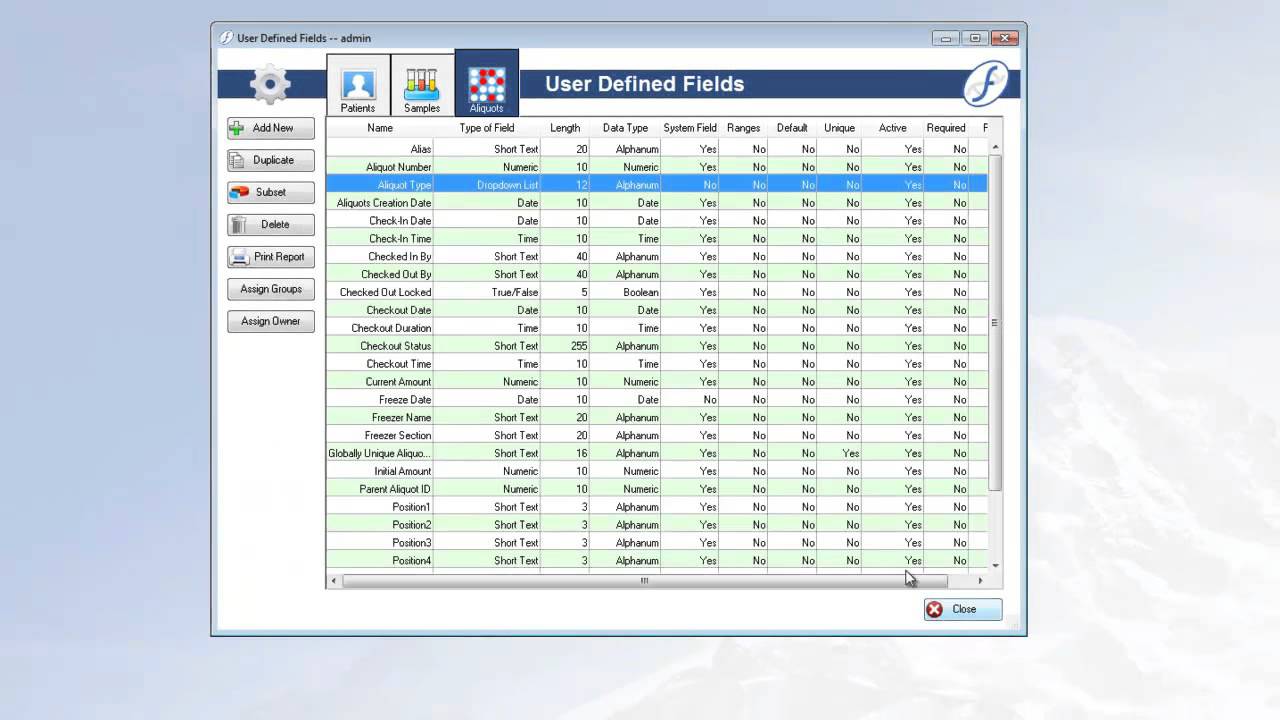Viewport: 1280px width, 720px height.
Task: Click True/False type of field cell
Action: click(x=487, y=292)
